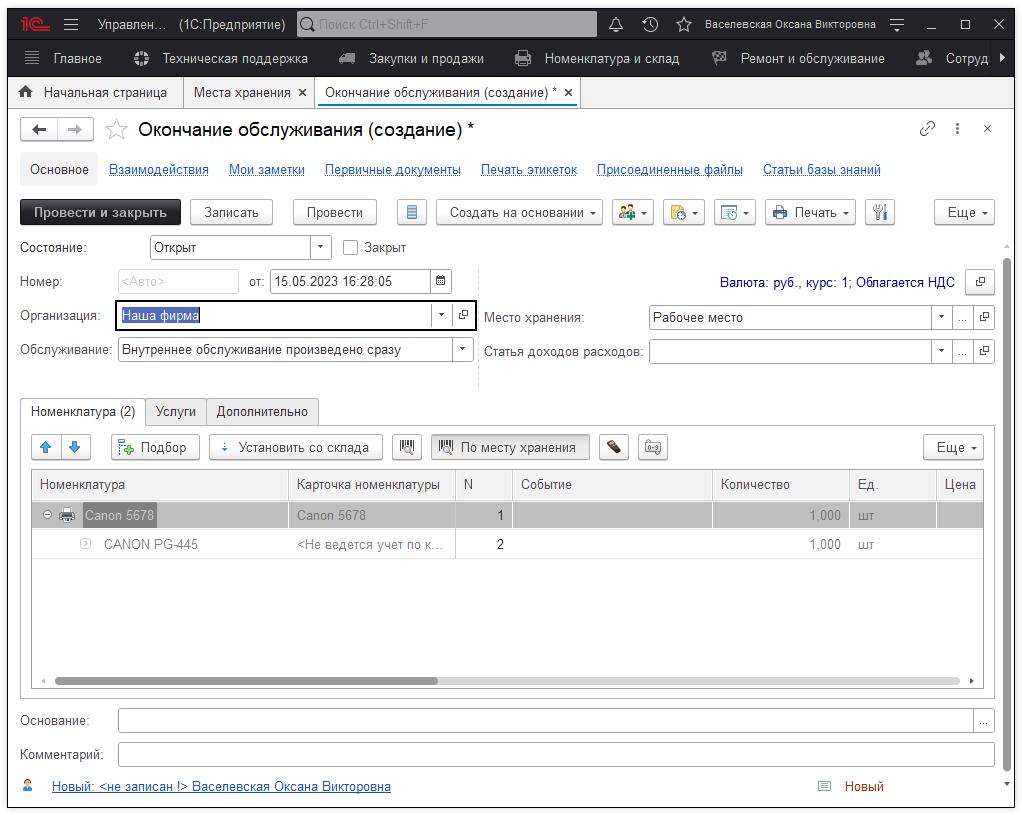This screenshot has width=1022, height=815.
Task: Expand the Обслуживание dropdown
Action: [x=462, y=350]
